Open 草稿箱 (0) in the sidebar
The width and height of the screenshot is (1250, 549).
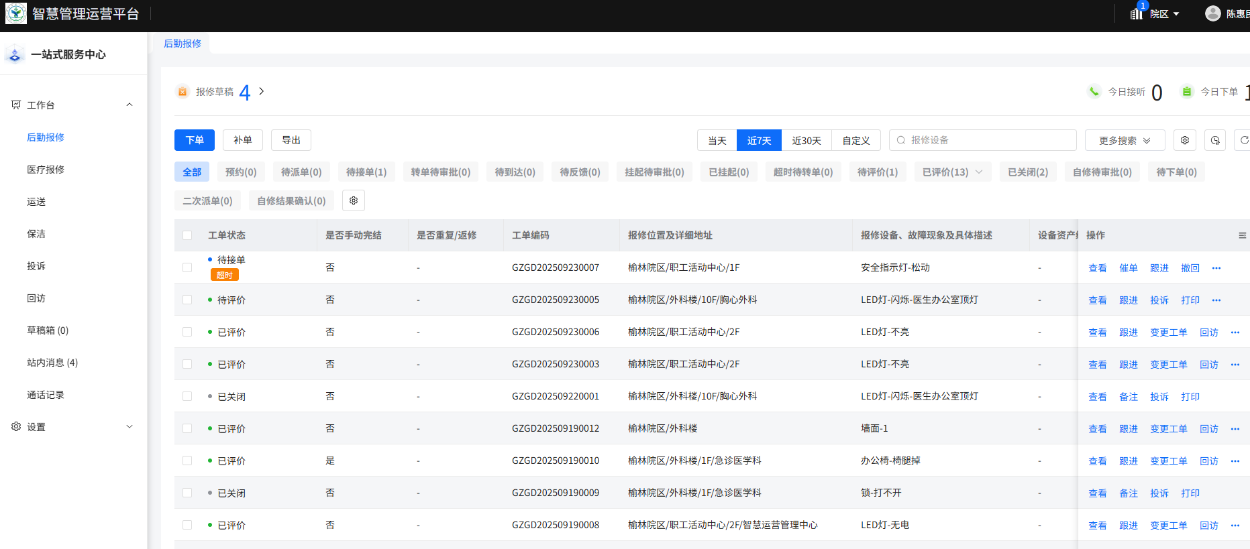48,330
